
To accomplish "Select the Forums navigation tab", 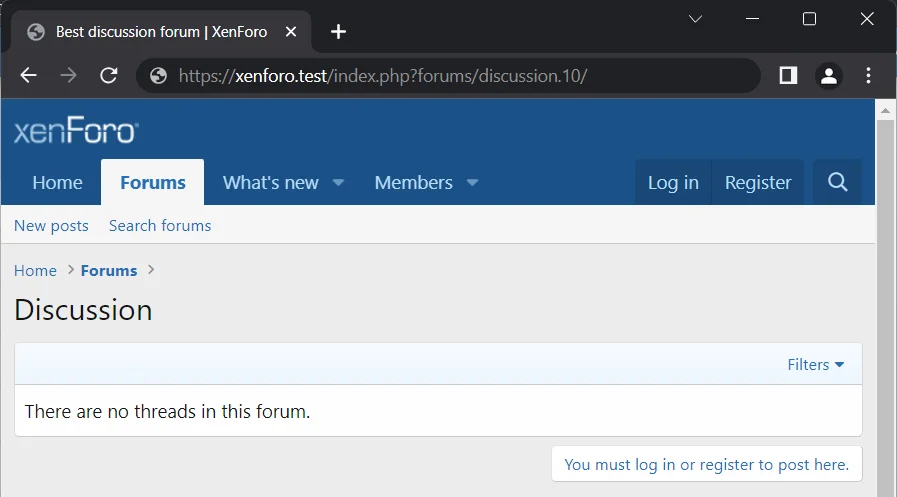I will [152, 183].
